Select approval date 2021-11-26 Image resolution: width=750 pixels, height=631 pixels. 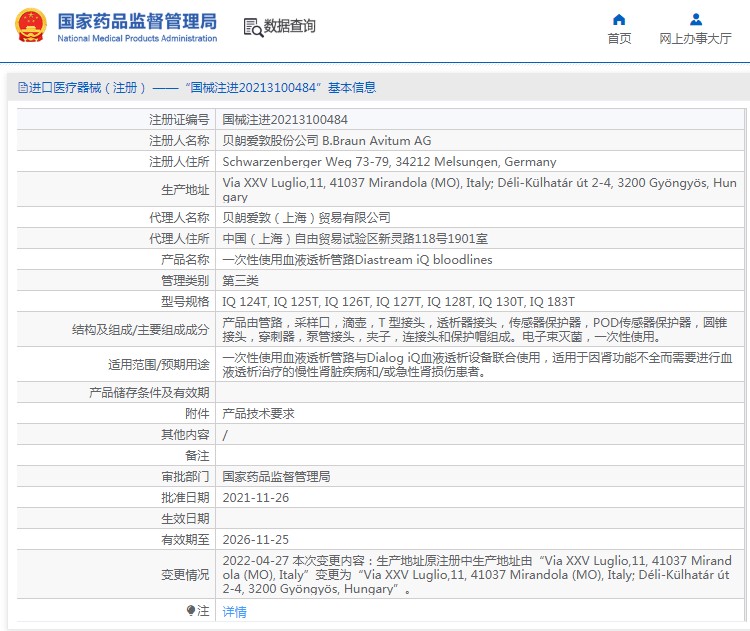(256, 498)
